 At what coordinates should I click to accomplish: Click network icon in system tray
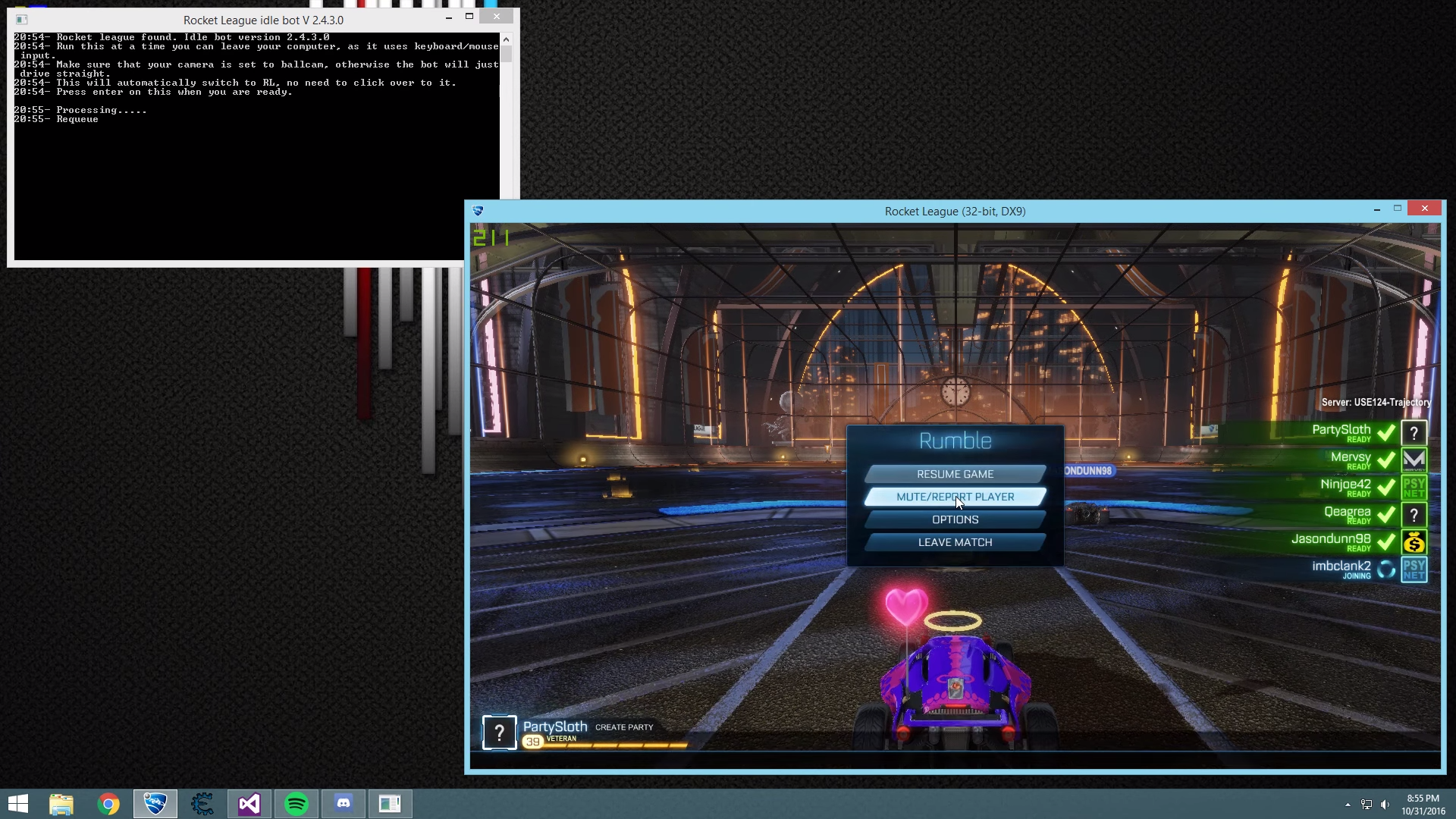[1366, 805]
